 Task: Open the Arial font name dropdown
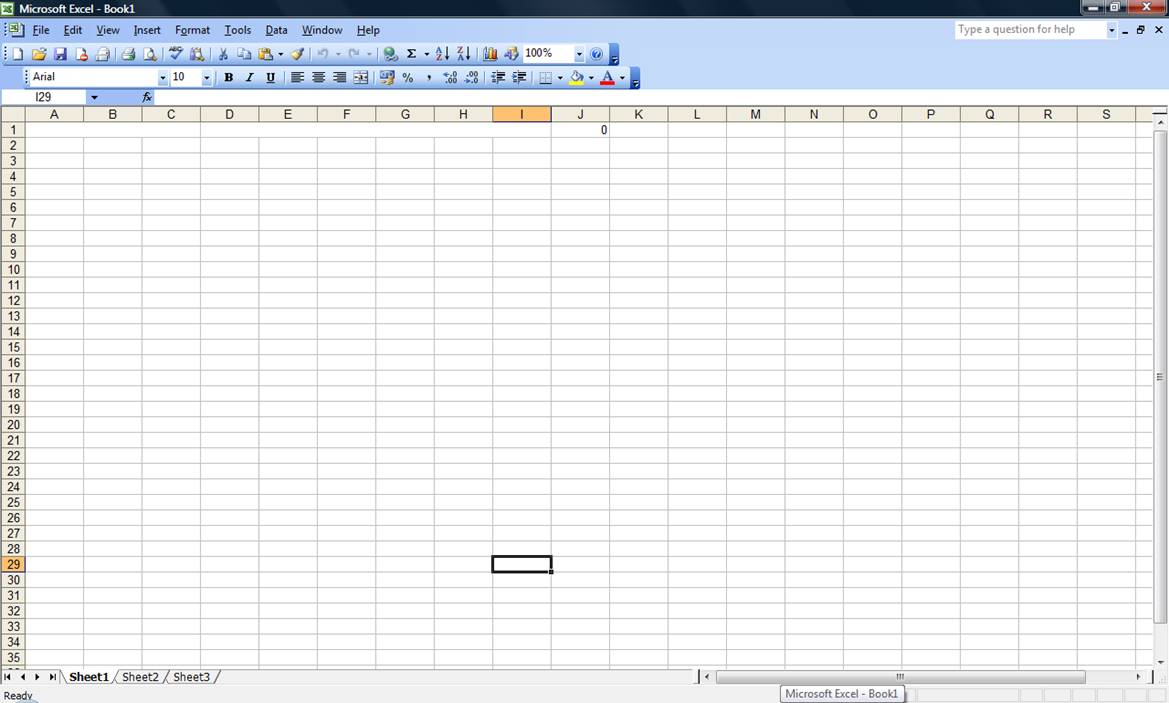tap(163, 78)
